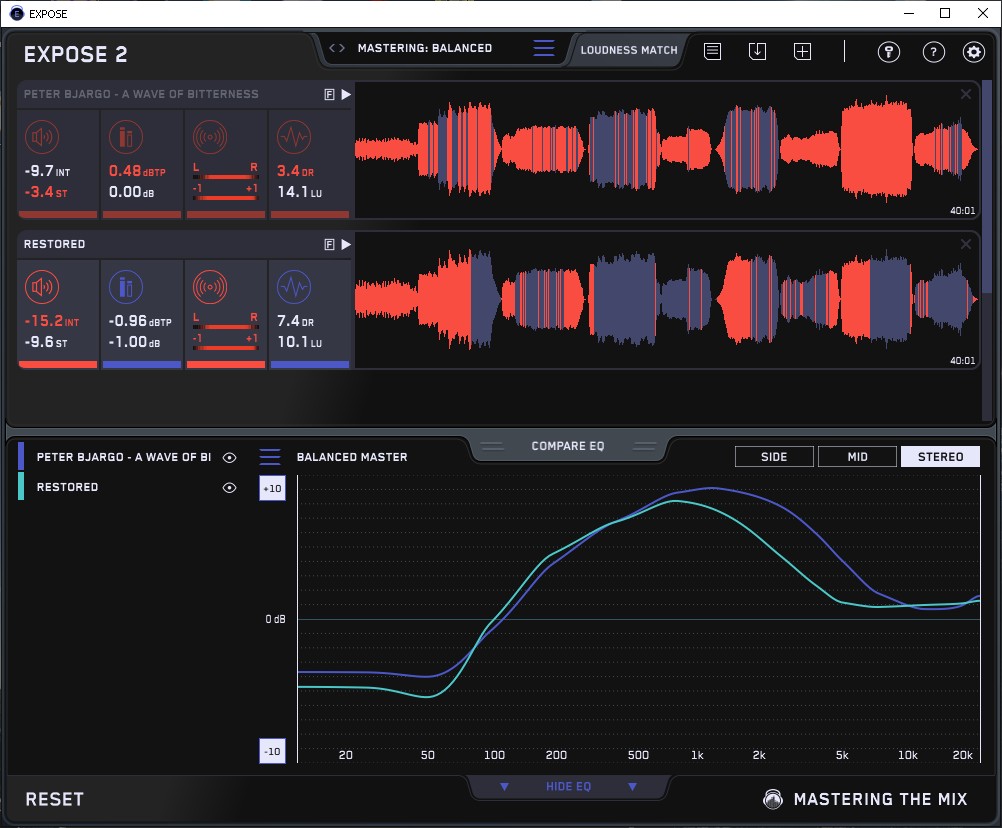Click the add track plus icon

click(x=802, y=52)
